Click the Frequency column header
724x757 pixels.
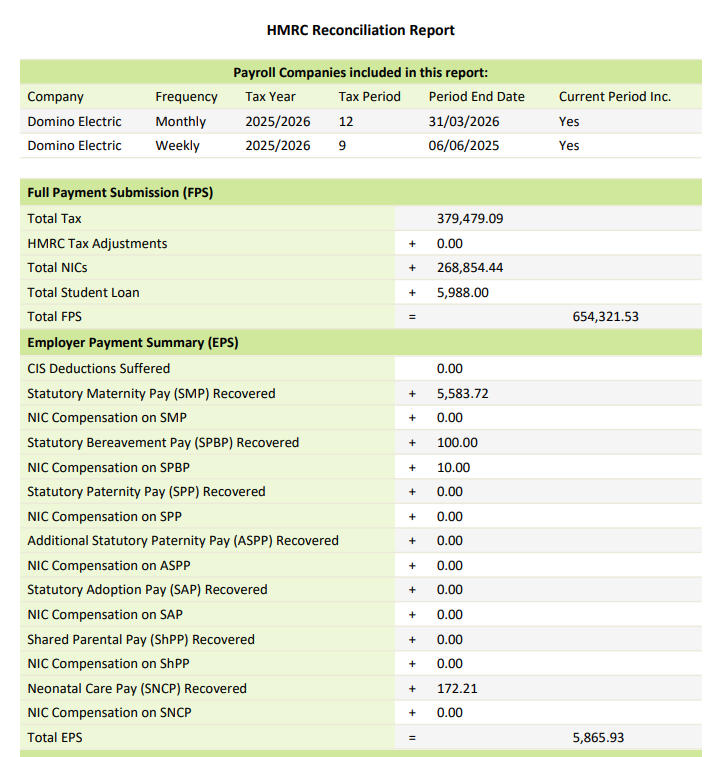point(186,97)
